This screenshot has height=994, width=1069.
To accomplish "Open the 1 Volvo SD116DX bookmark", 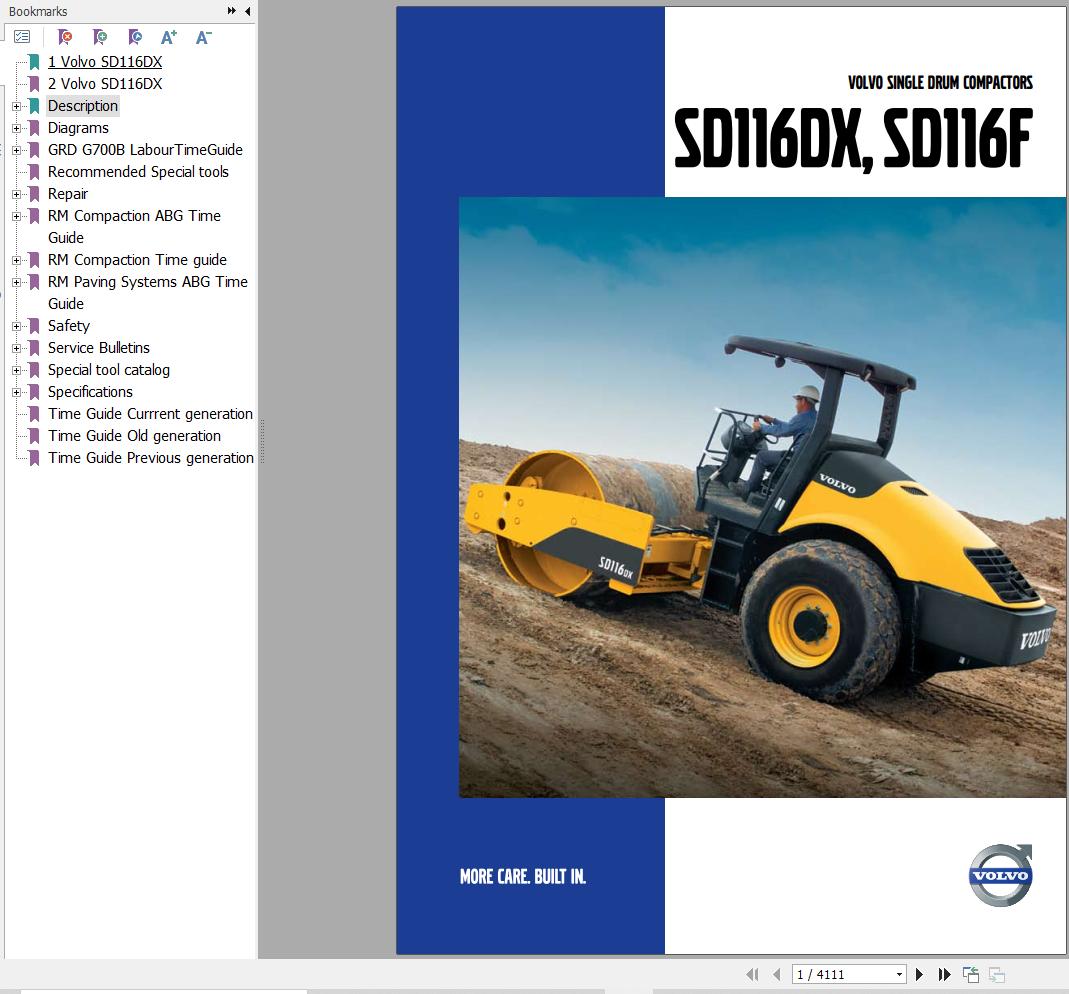I will click(x=103, y=62).
